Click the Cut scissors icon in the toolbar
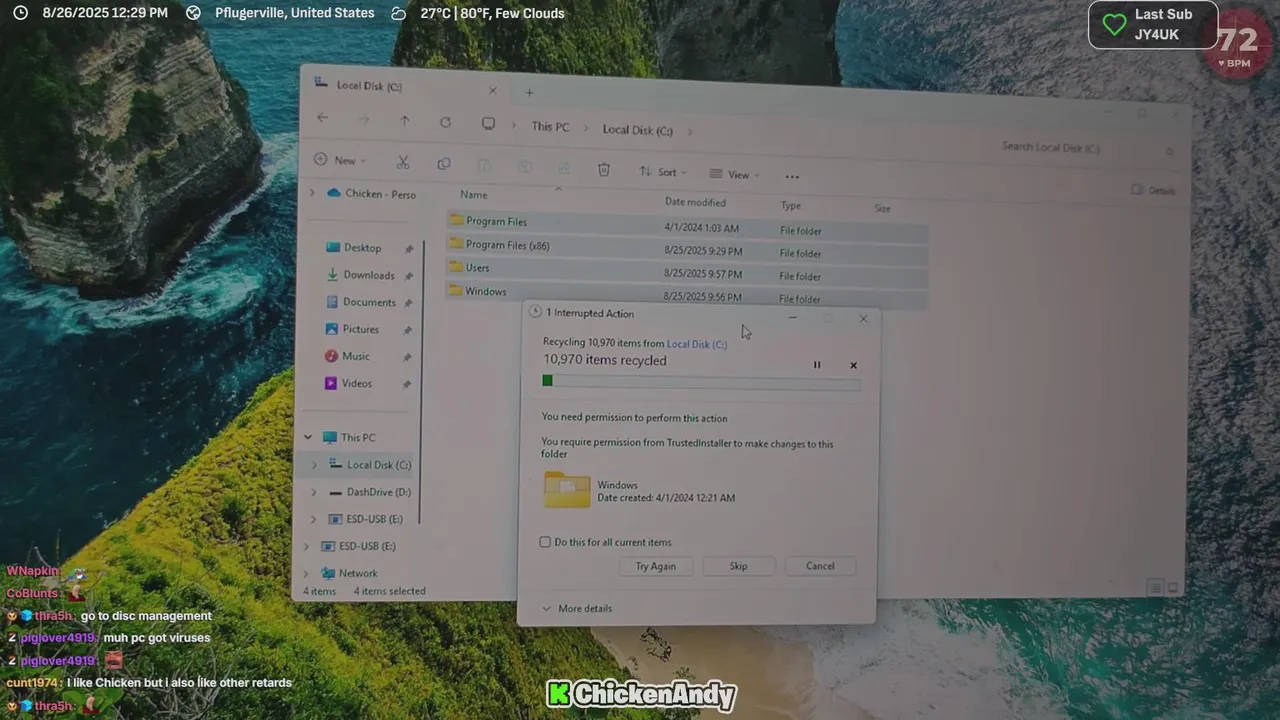The height and width of the screenshot is (720, 1280). pos(403,162)
